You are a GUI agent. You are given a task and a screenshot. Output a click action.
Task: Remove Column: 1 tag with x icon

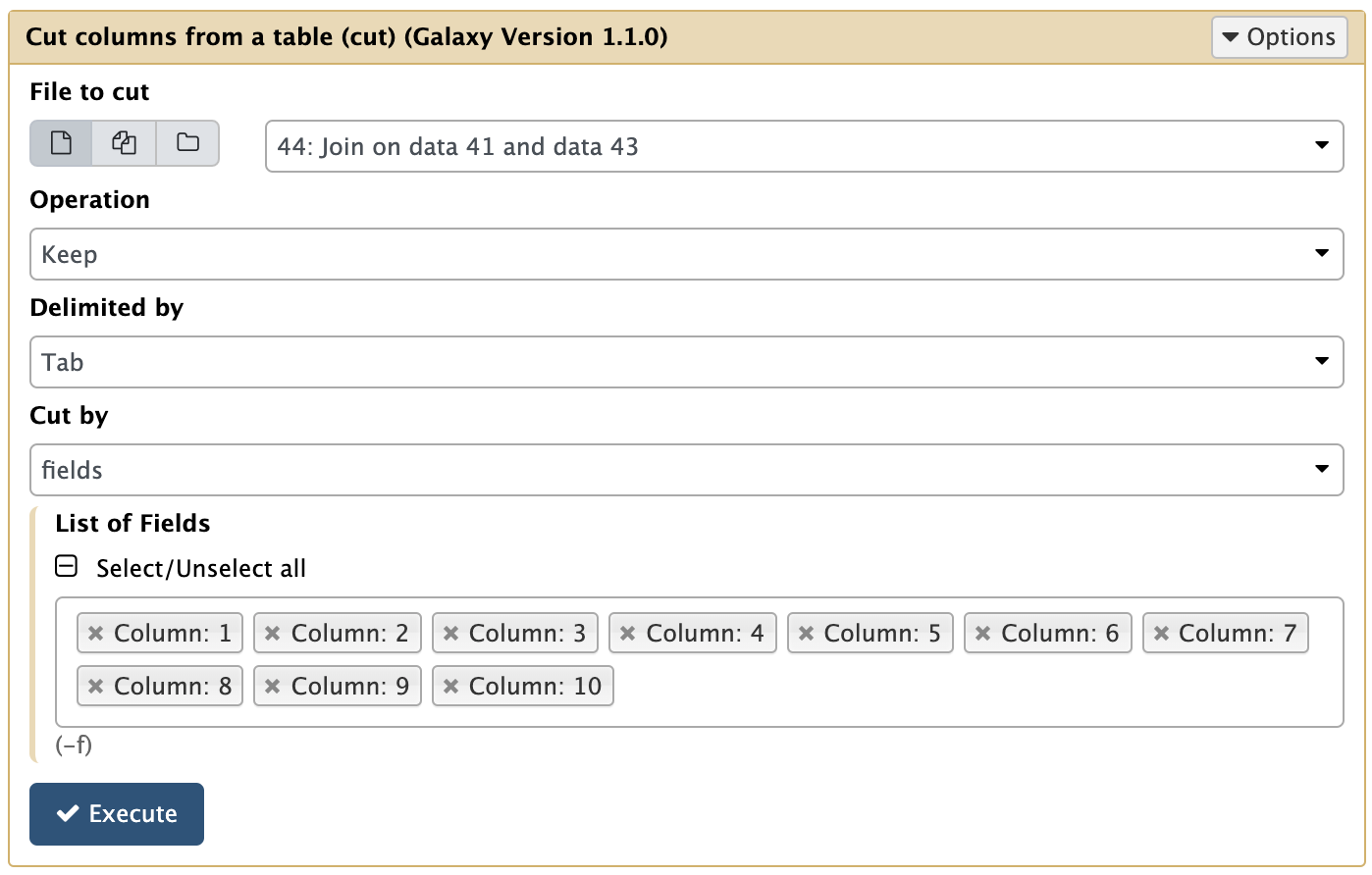point(95,634)
